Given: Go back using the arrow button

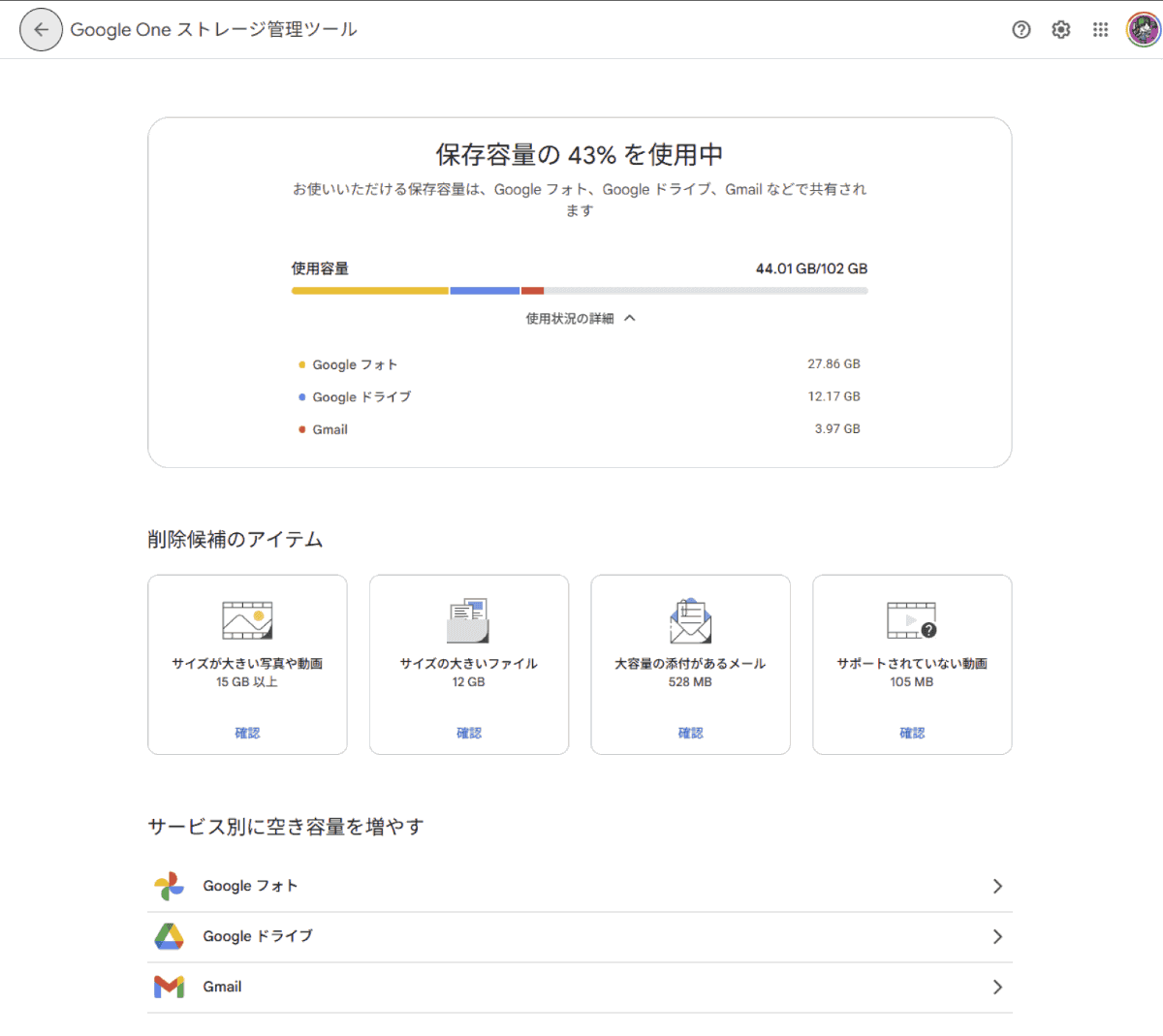Looking at the screenshot, I should pos(41,30).
